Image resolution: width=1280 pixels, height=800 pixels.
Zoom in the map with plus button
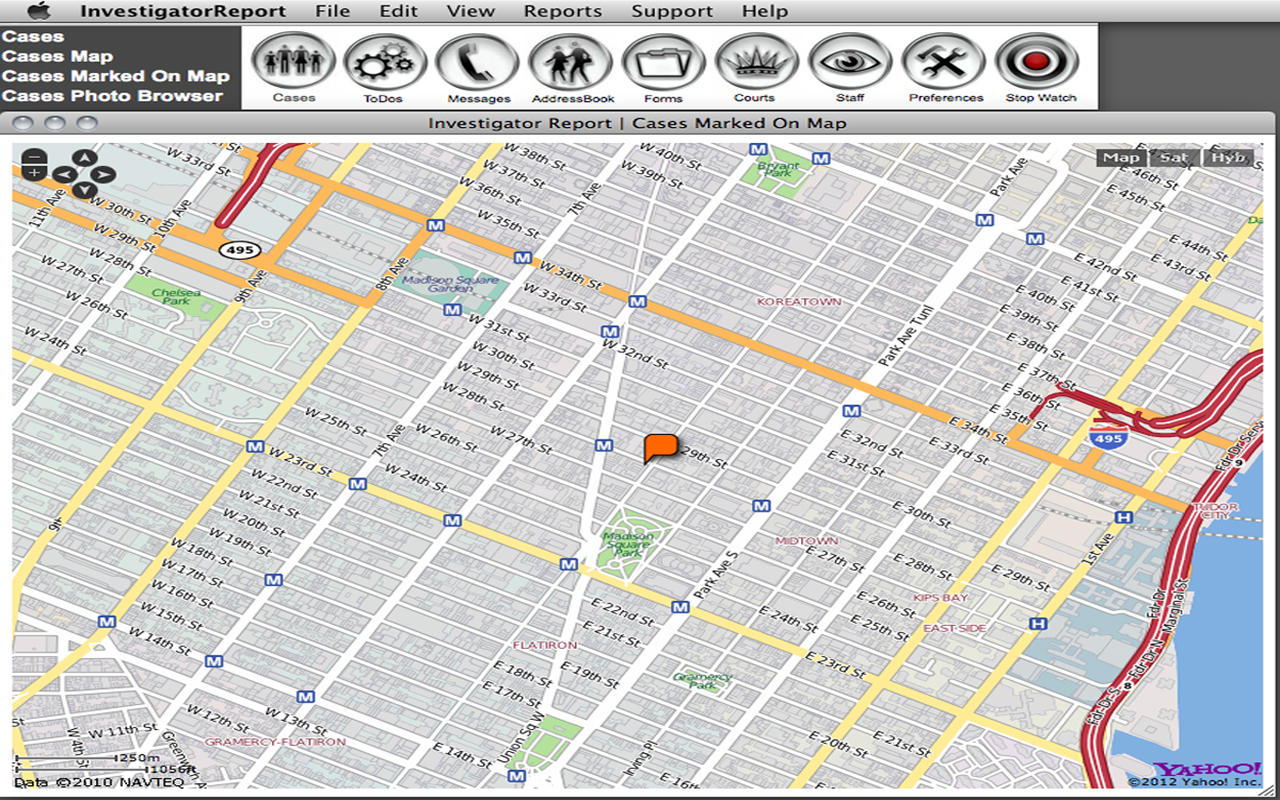coord(34,173)
